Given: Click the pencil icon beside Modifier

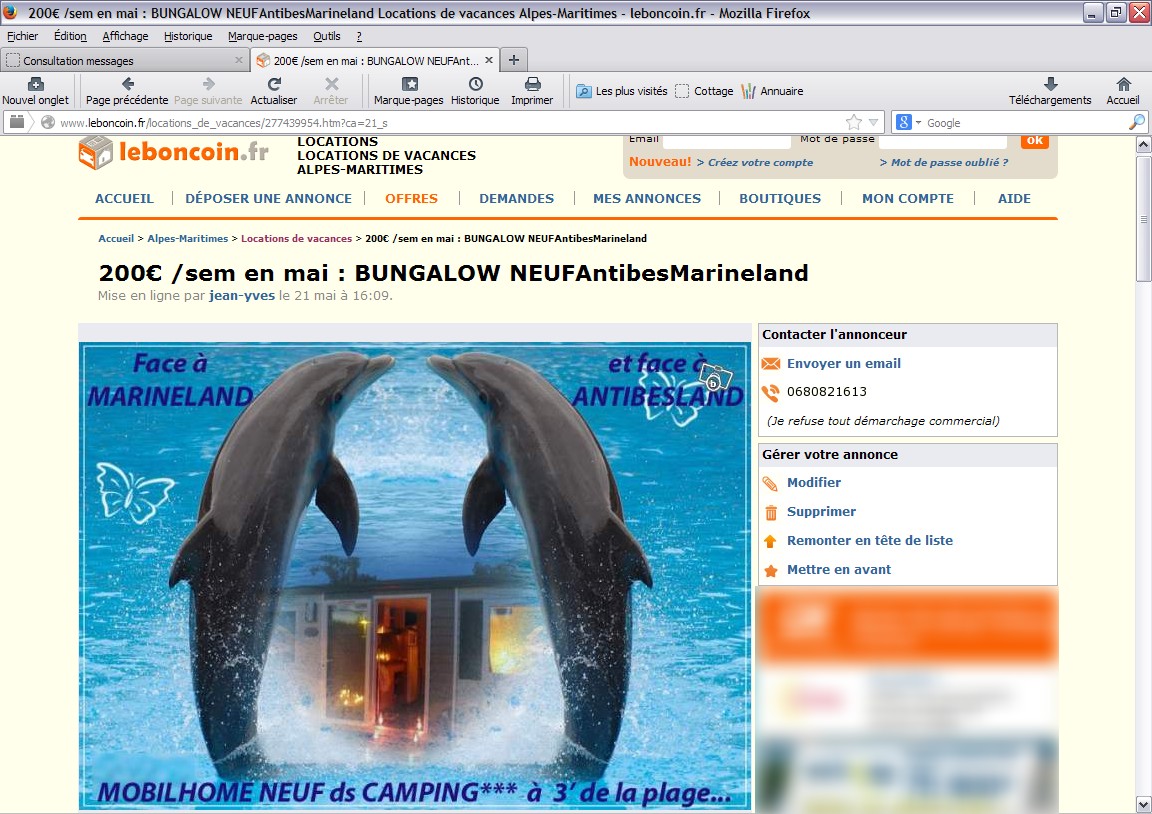Looking at the screenshot, I should click(770, 483).
